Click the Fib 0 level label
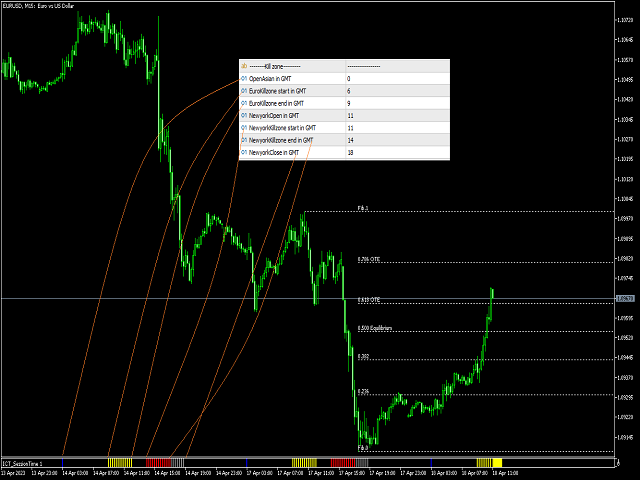640x480 pixels. tap(363, 448)
